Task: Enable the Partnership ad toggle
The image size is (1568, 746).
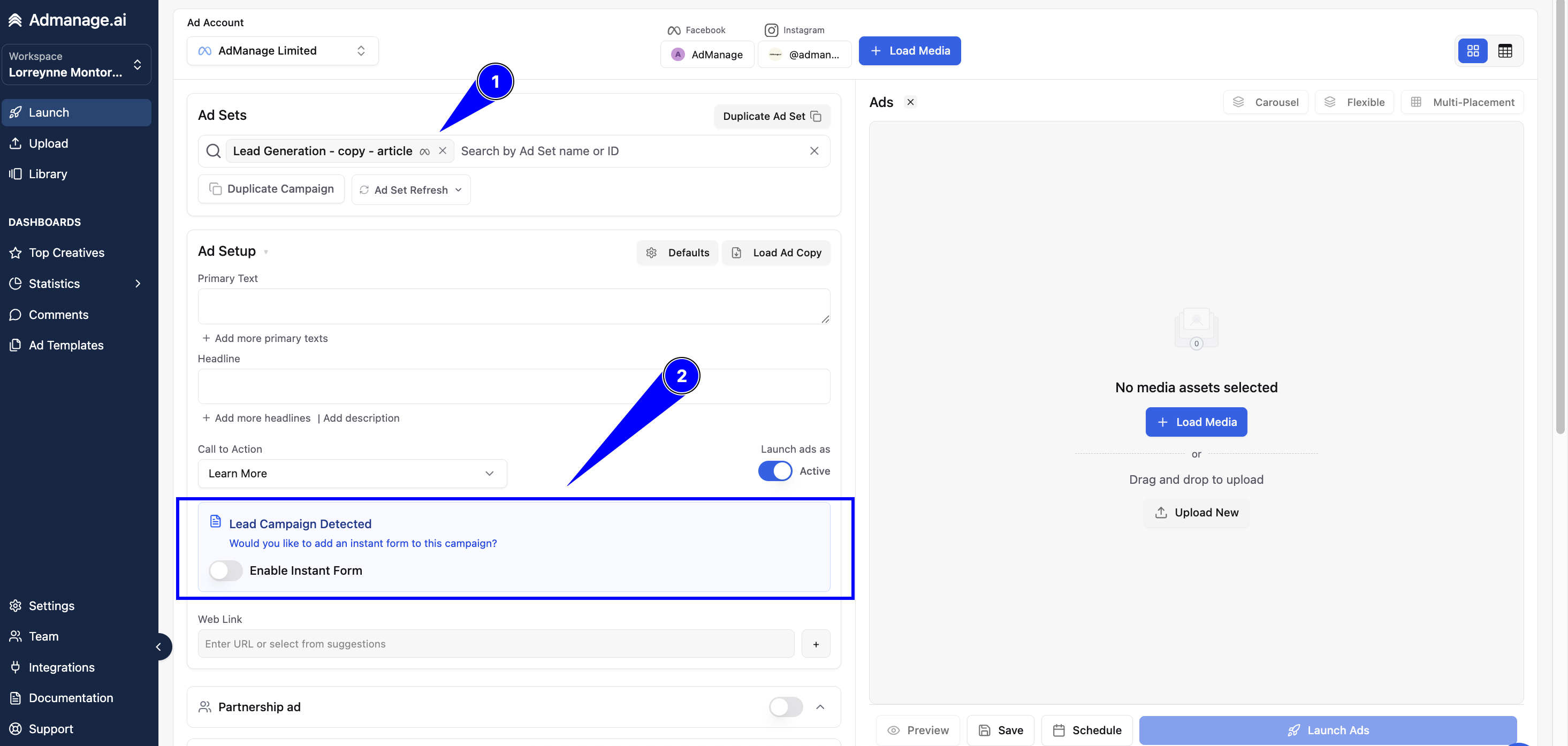Action: click(785, 707)
